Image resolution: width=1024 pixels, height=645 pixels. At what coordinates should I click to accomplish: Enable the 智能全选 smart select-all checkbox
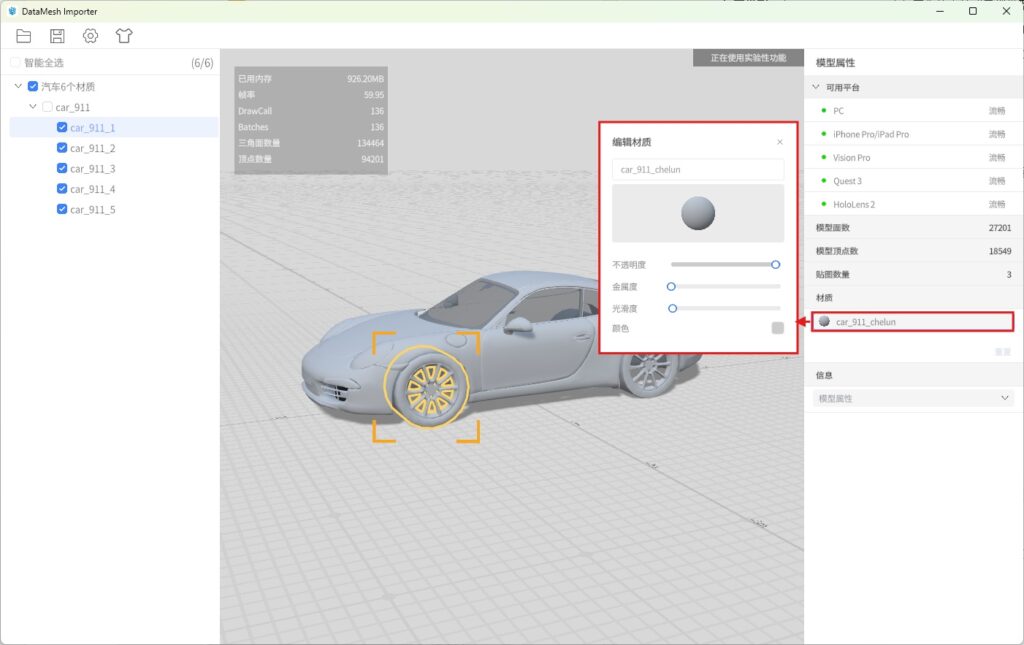[x=15, y=62]
